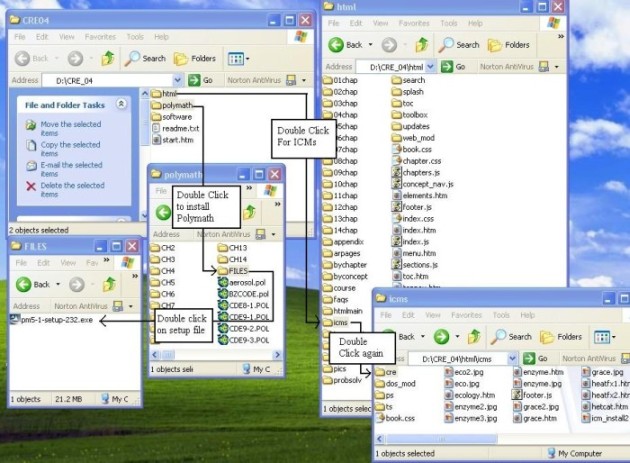Select the icms folder in html window
This screenshot has width=630, height=463.
[x=342, y=323]
